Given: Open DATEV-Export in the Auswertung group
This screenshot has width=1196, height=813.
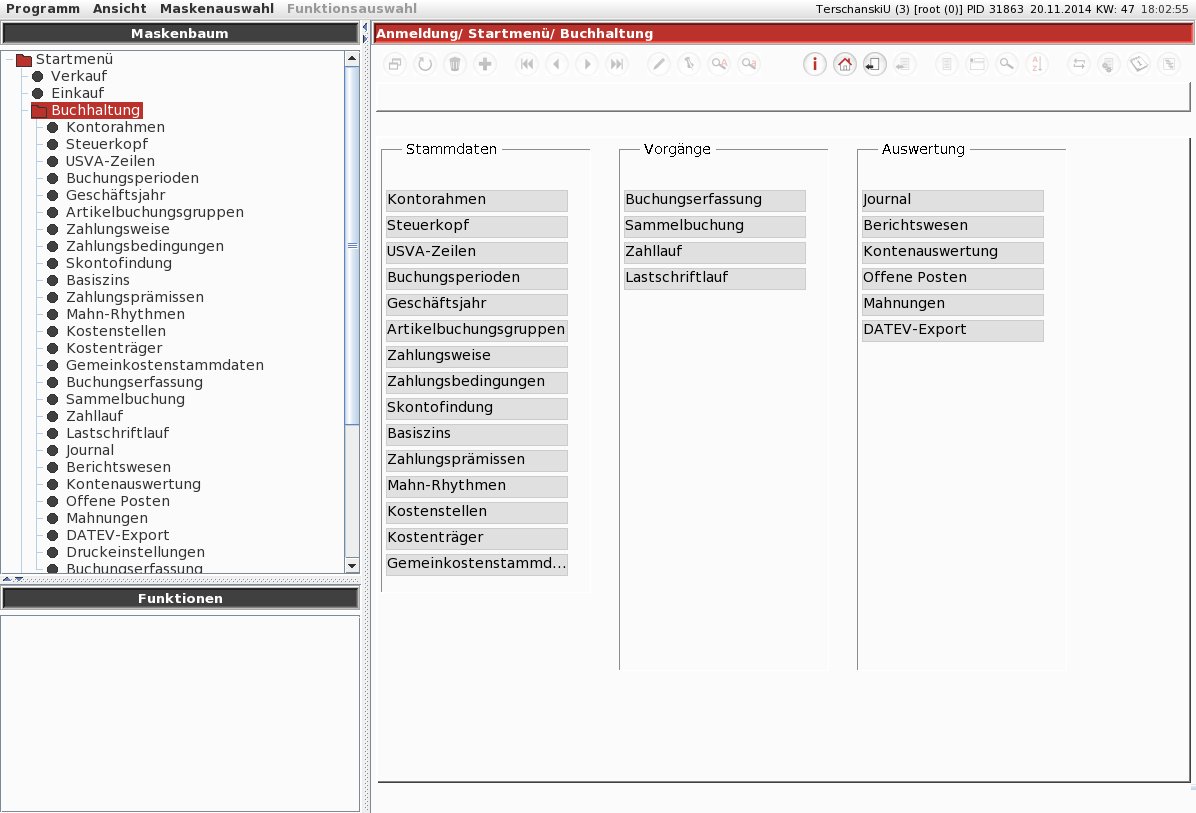Looking at the screenshot, I should (x=952, y=329).
